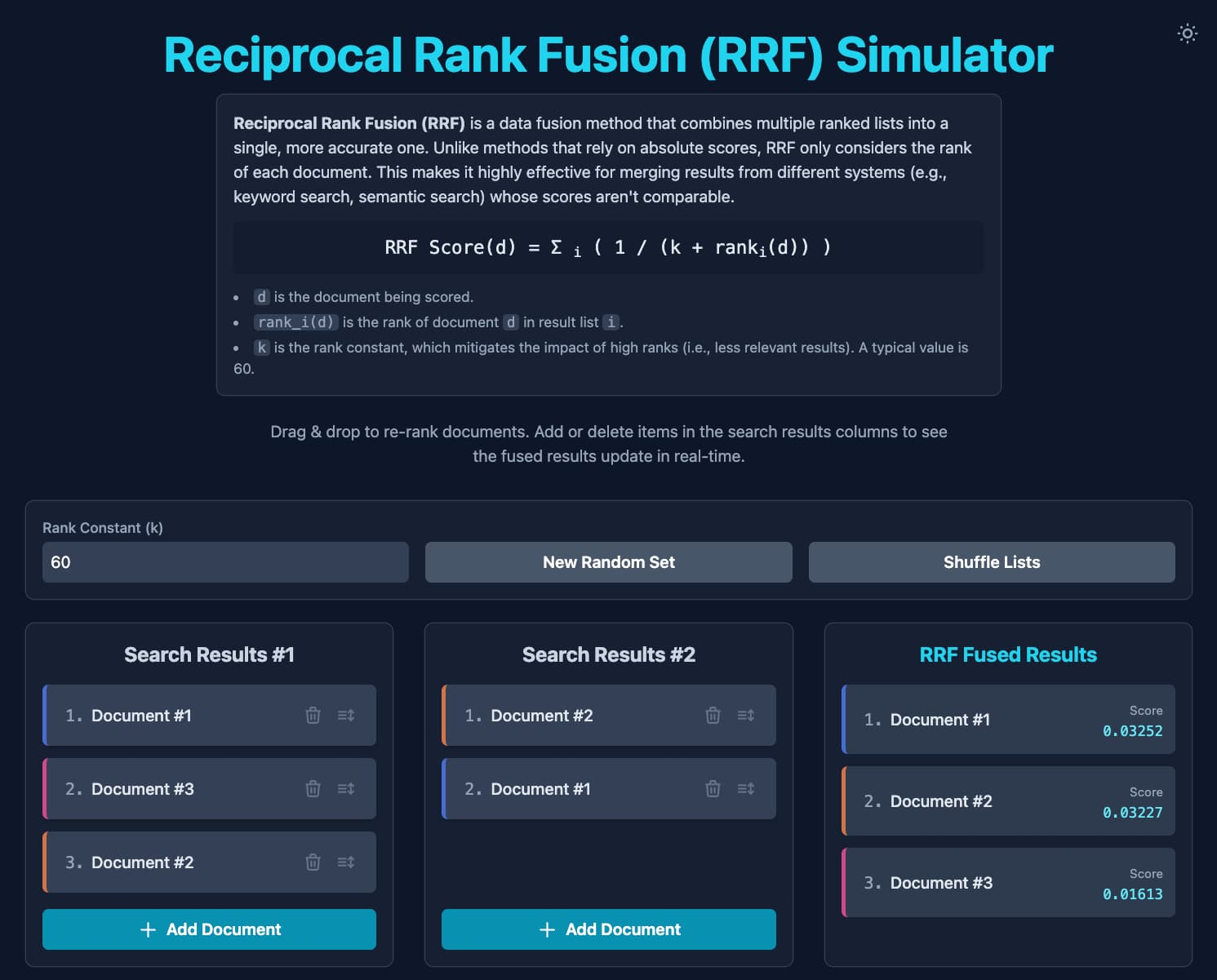Screen dimensions: 1217x980
Task: Toggle the light/dark theme sun icon
Action: 1187,33
